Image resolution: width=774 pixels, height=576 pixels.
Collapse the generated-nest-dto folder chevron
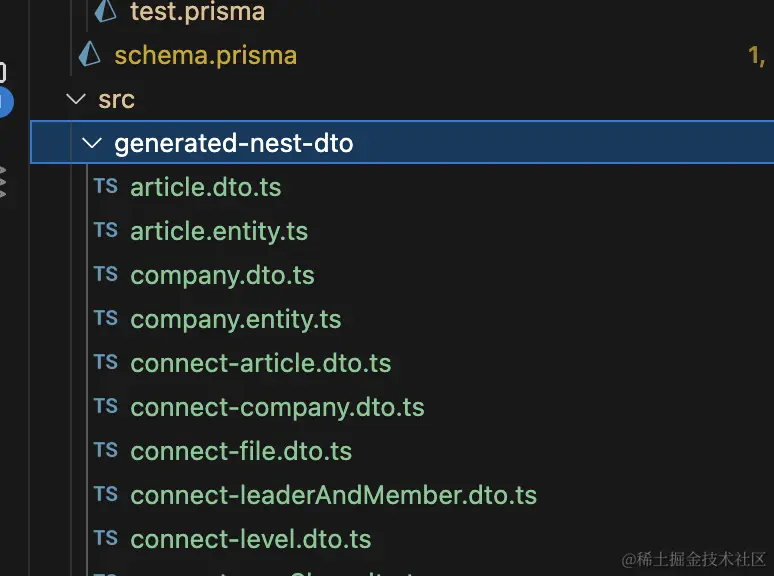point(92,143)
